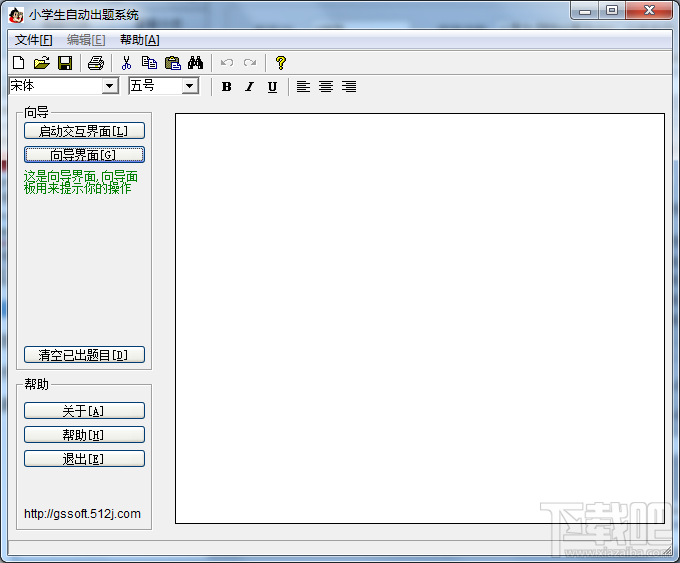
Task: Save using the floppy disk icon
Action: (65, 63)
